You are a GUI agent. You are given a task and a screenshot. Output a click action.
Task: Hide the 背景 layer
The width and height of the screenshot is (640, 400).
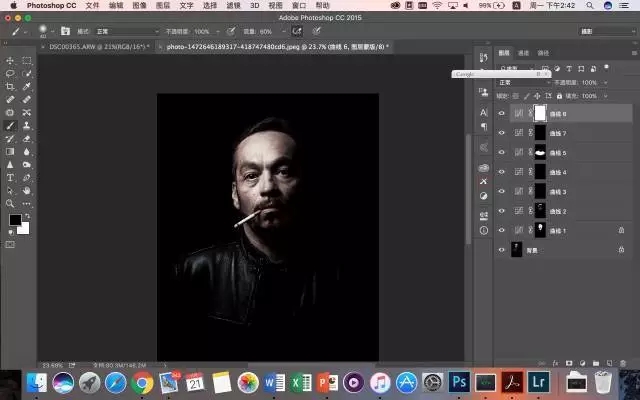pyautogui.click(x=502, y=250)
